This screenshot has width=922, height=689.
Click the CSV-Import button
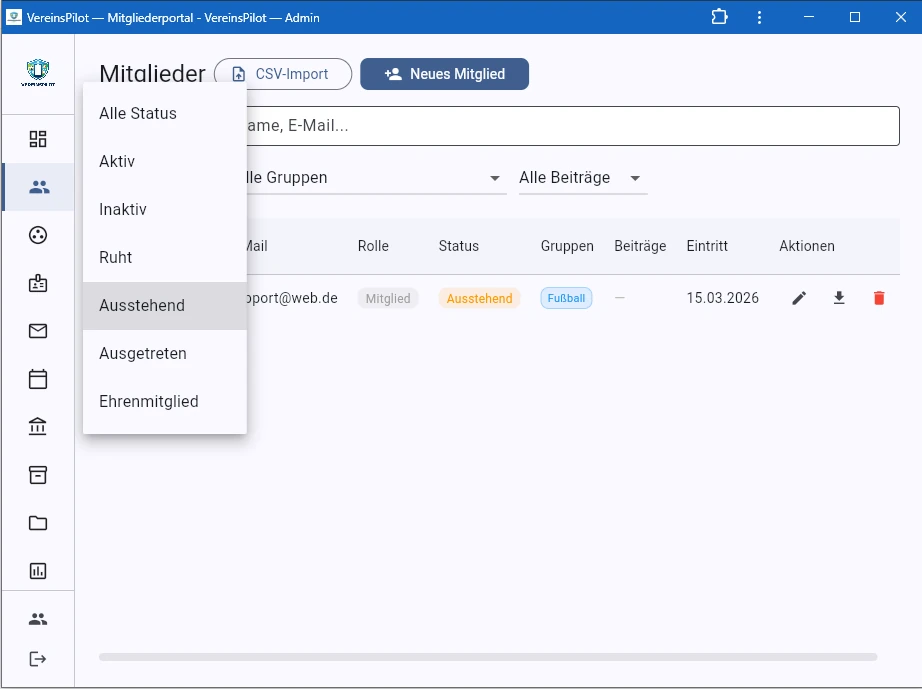282,74
